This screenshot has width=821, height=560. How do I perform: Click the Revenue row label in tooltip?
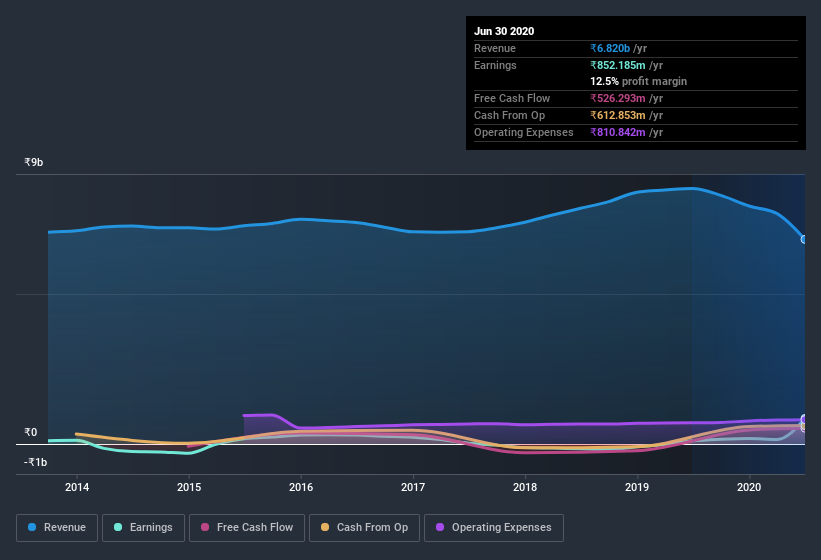pyautogui.click(x=495, y=48)
